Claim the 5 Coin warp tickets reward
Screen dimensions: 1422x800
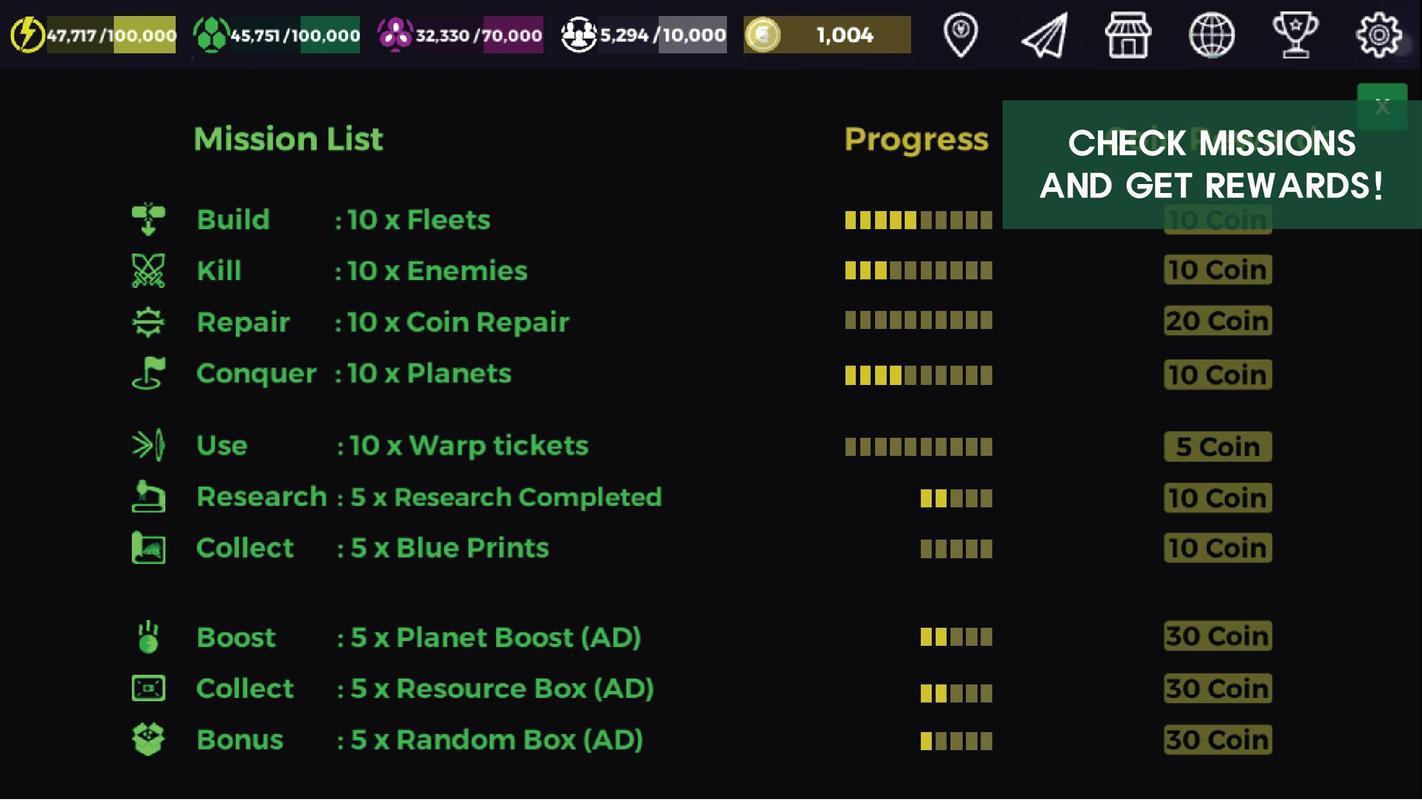click(1217, 446)
